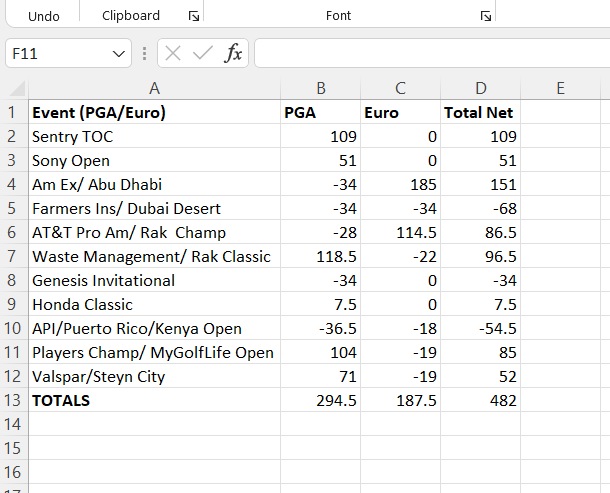Screen dimensions: 610x493
Task: Open Font settings dialog launcher
Action: click(486, 16)
